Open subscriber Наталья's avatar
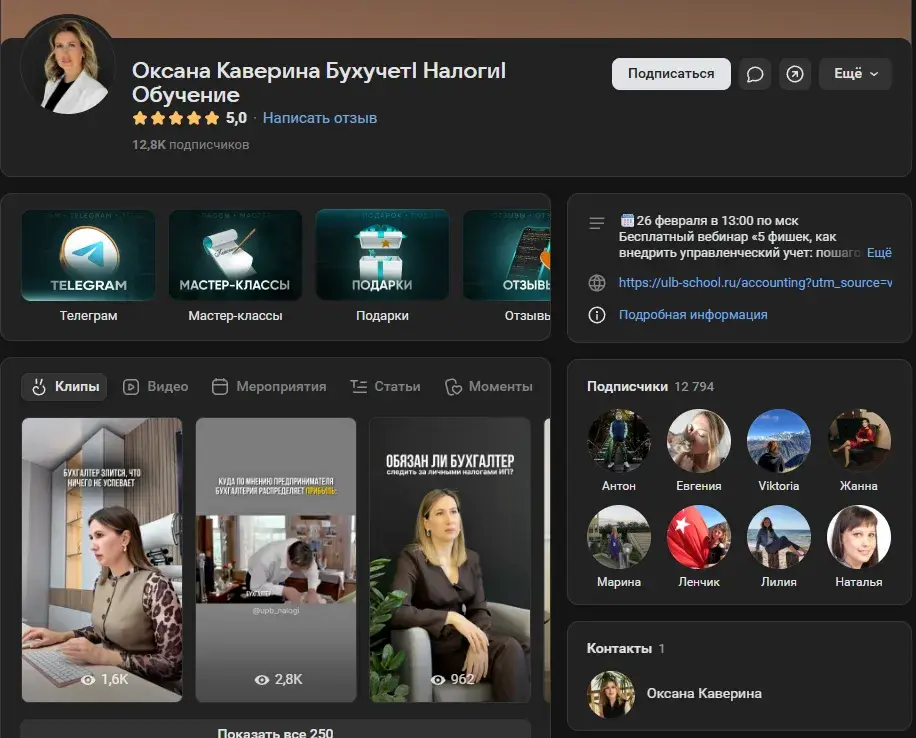 pos(859,537)
